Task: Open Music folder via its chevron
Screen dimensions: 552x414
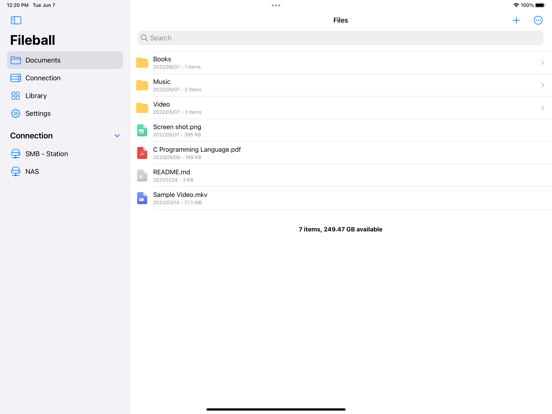Action: point(542,85)
